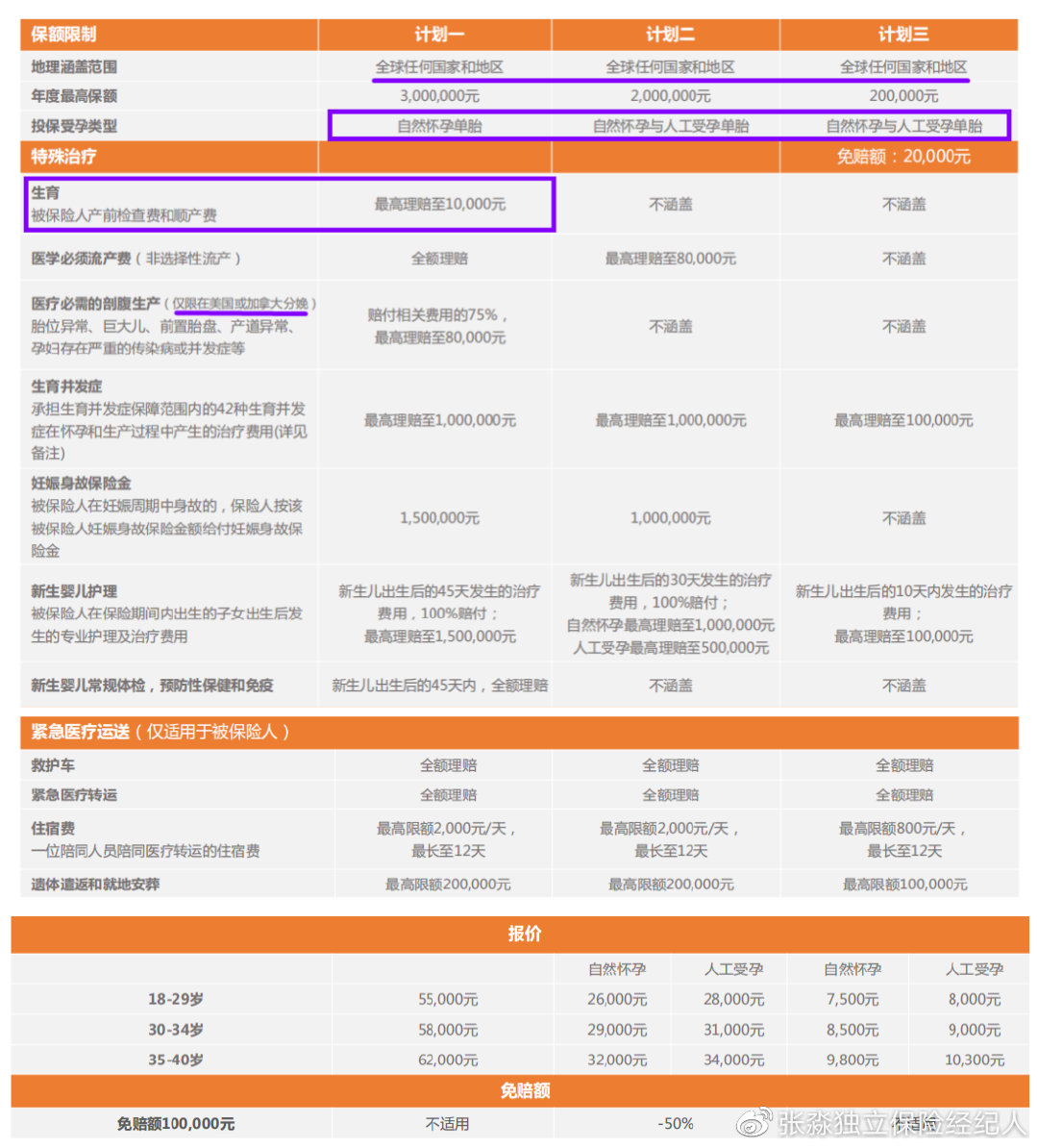Click the 最高理赔至10,000元 boxed cell

(x=434, y=205)
